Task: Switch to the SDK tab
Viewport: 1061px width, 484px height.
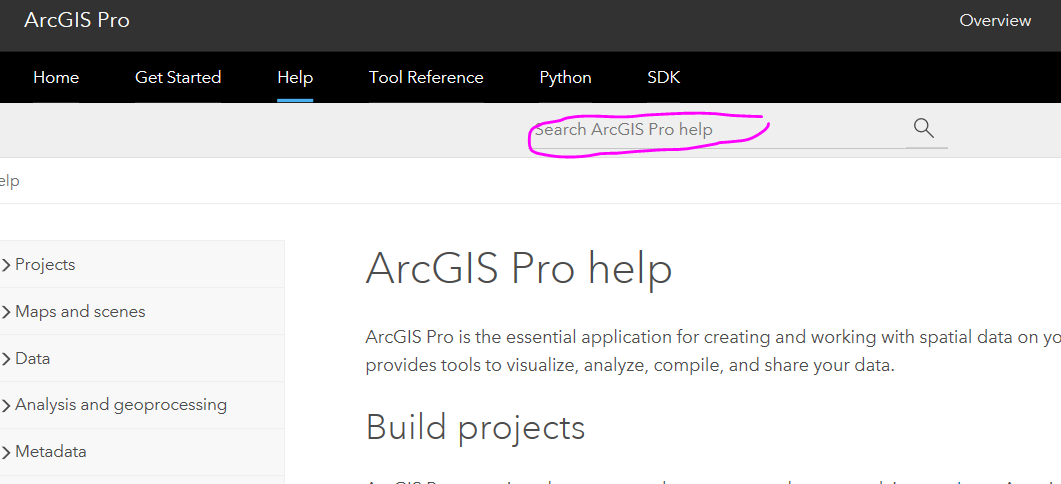Action: [664, 77]
